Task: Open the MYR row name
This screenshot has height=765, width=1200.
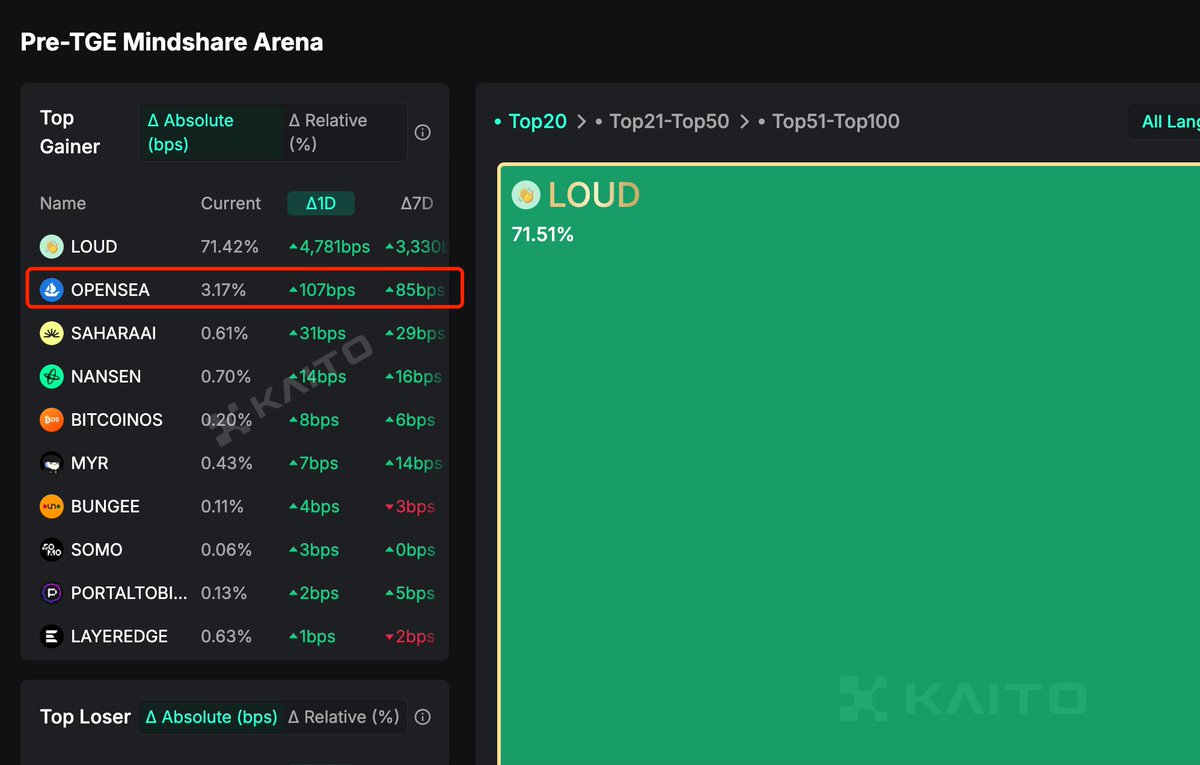Action: pyautogui.click(x=90, y=464)
